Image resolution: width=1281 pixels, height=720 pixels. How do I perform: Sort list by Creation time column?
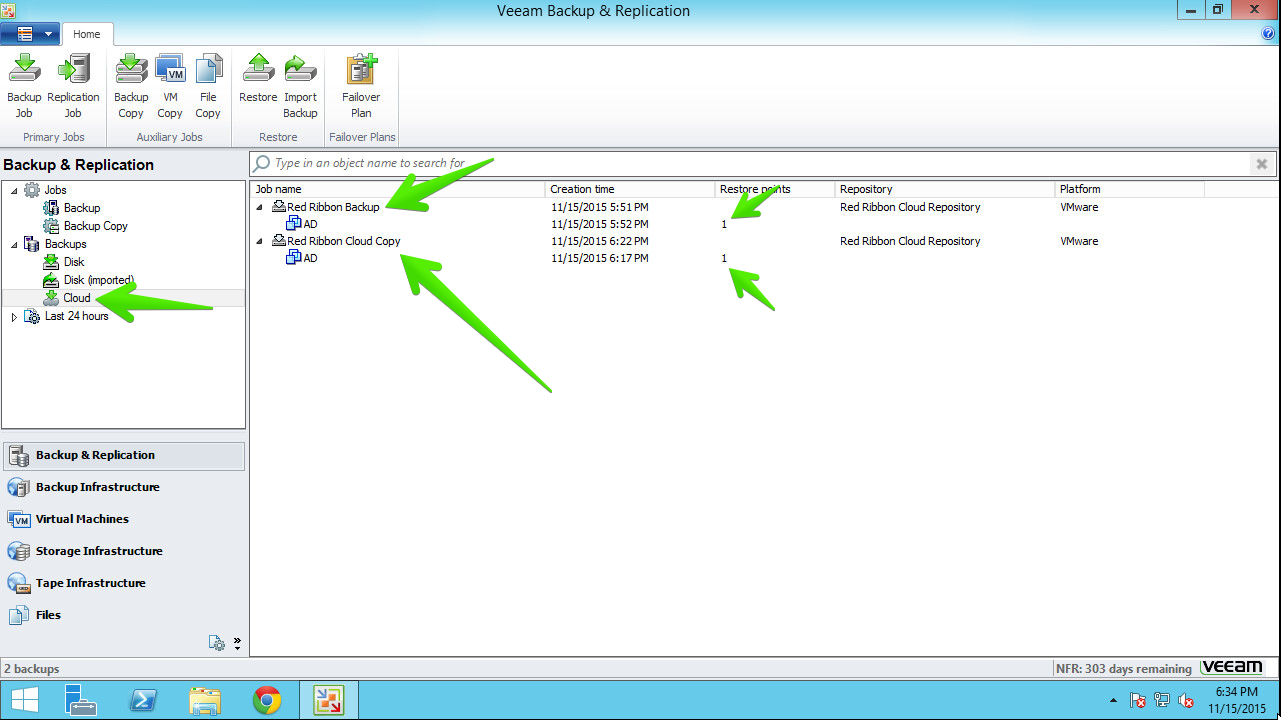pyautogui.click(x=630, y=189)
